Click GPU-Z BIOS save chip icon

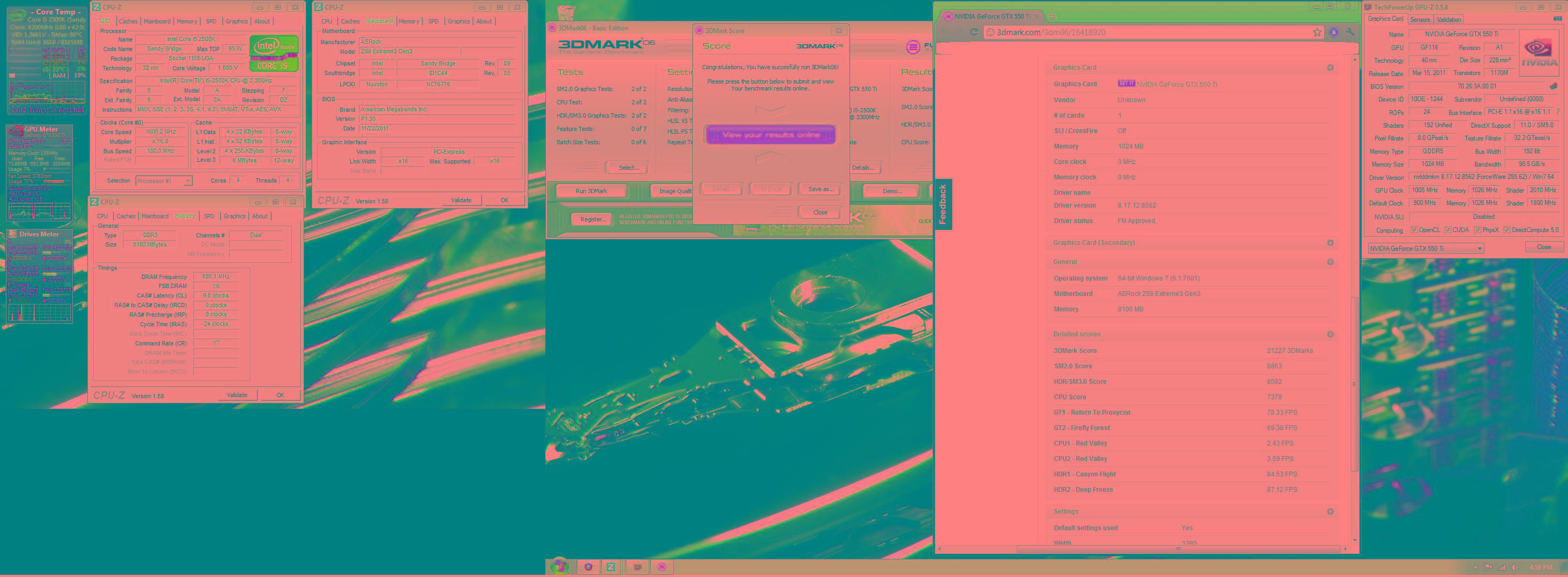(1554, 86)
